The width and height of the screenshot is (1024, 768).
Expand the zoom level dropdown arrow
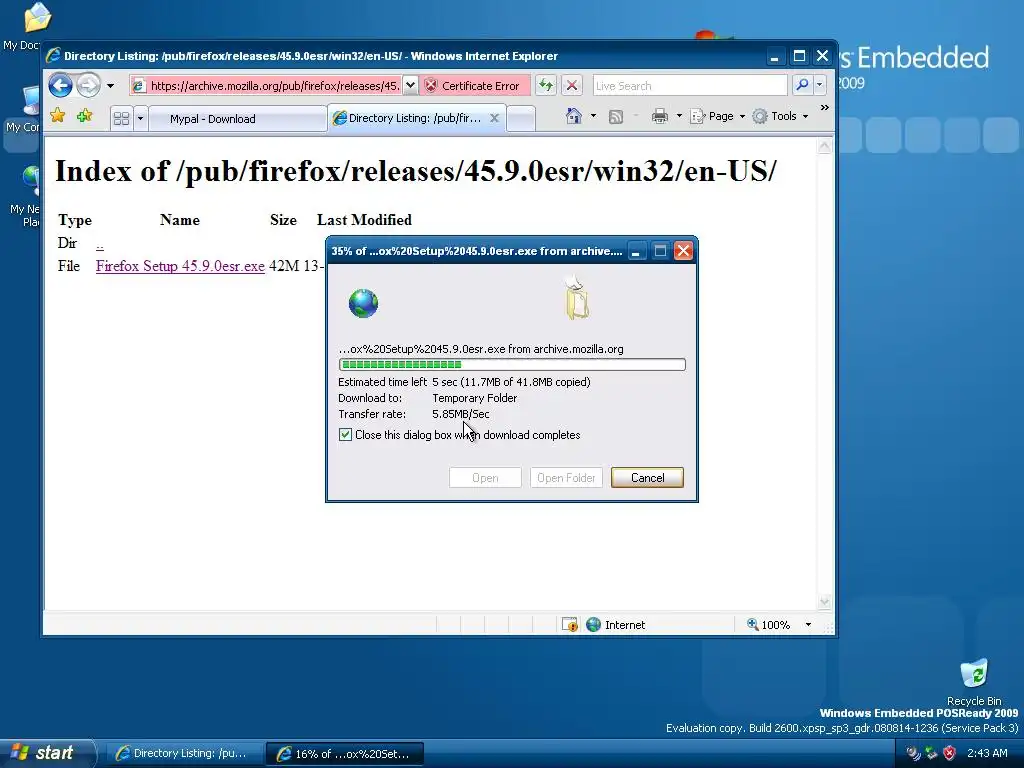click(808, 625)
